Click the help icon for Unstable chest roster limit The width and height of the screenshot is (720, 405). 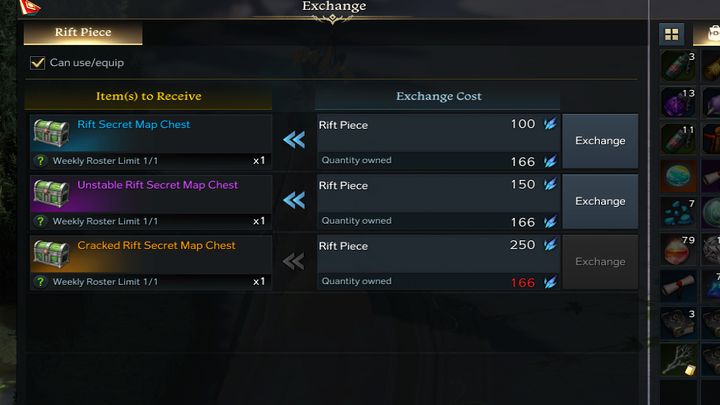tap(40, 221)
